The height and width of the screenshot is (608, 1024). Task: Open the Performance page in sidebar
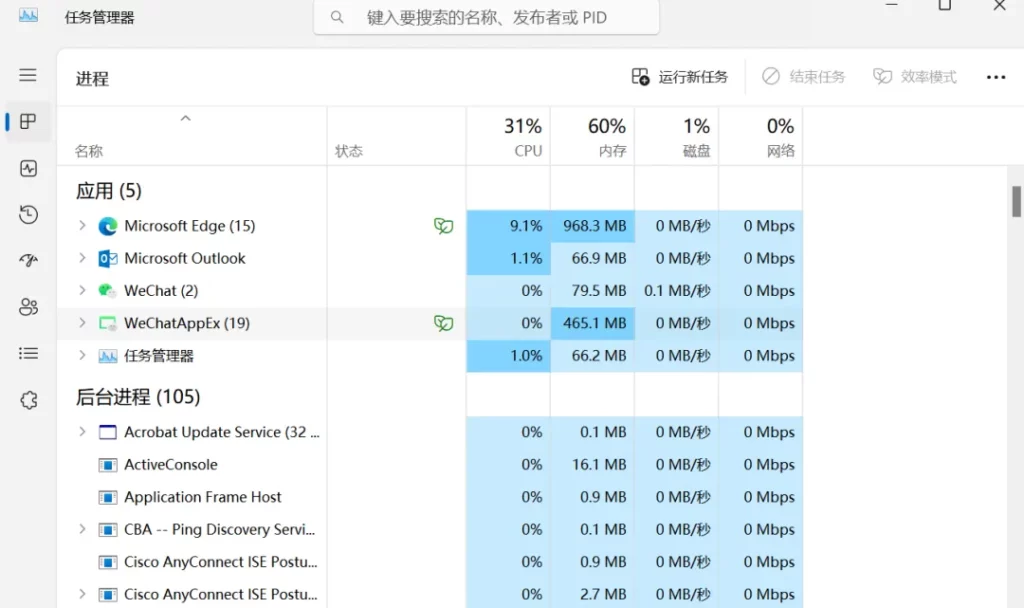pos(28,168)
